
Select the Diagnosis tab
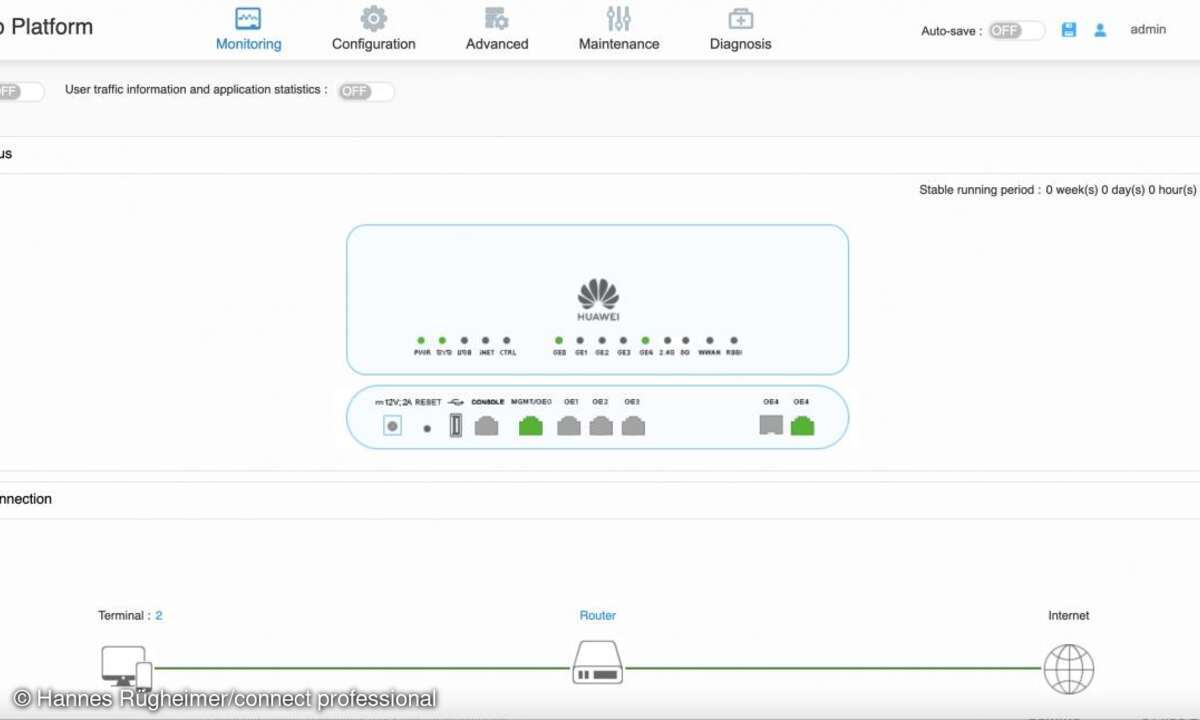pyautogui.click(x=740, y=30)
